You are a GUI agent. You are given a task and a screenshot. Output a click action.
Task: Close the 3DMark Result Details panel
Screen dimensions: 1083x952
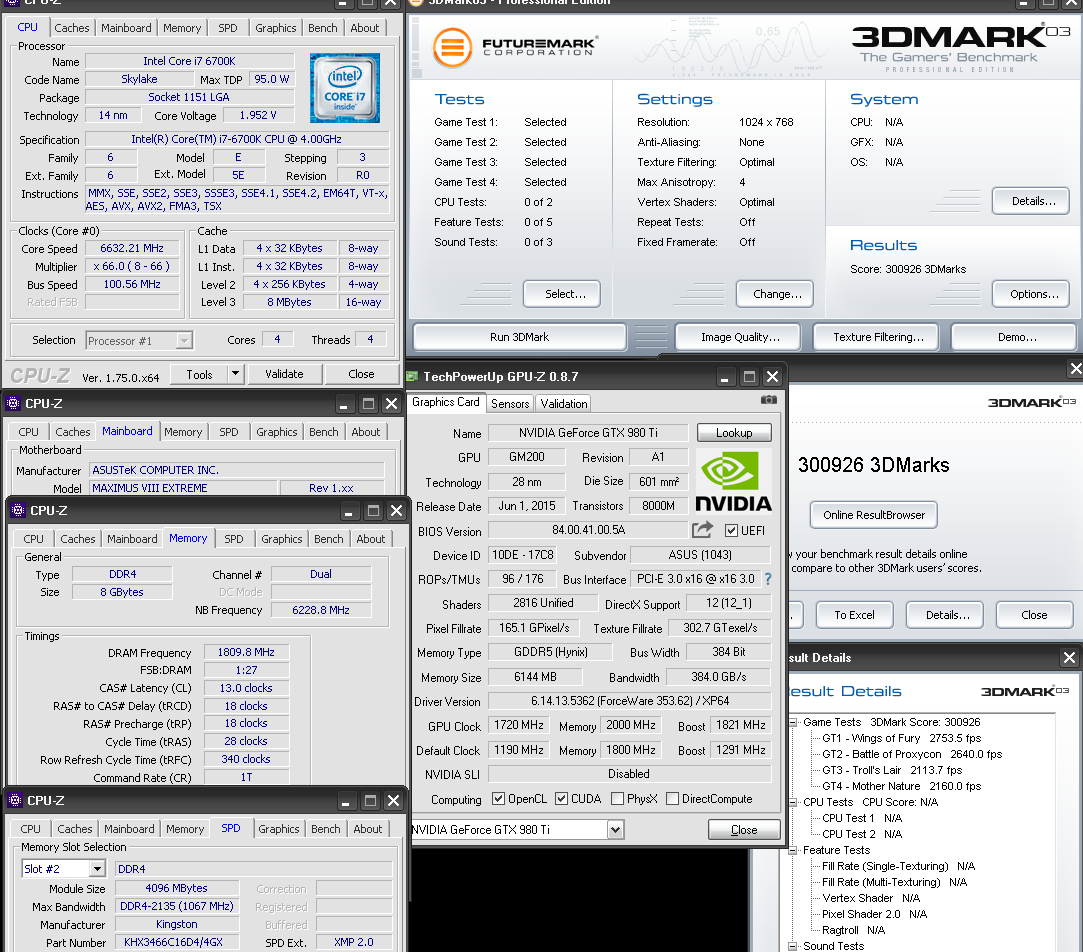click(1069, 658)
